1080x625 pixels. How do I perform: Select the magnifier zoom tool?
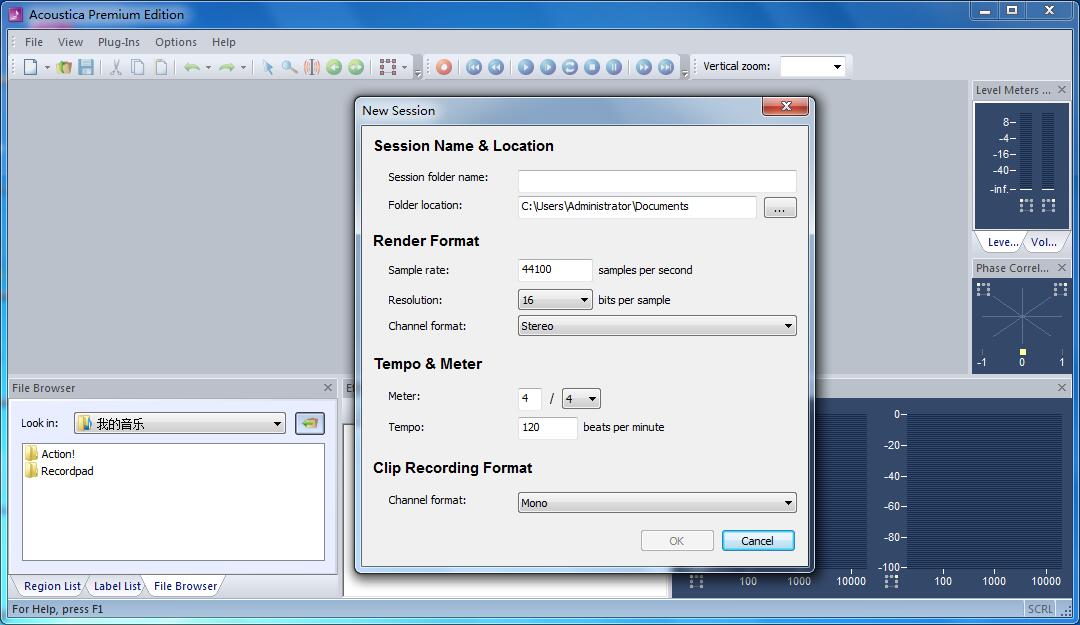[290, 67]
